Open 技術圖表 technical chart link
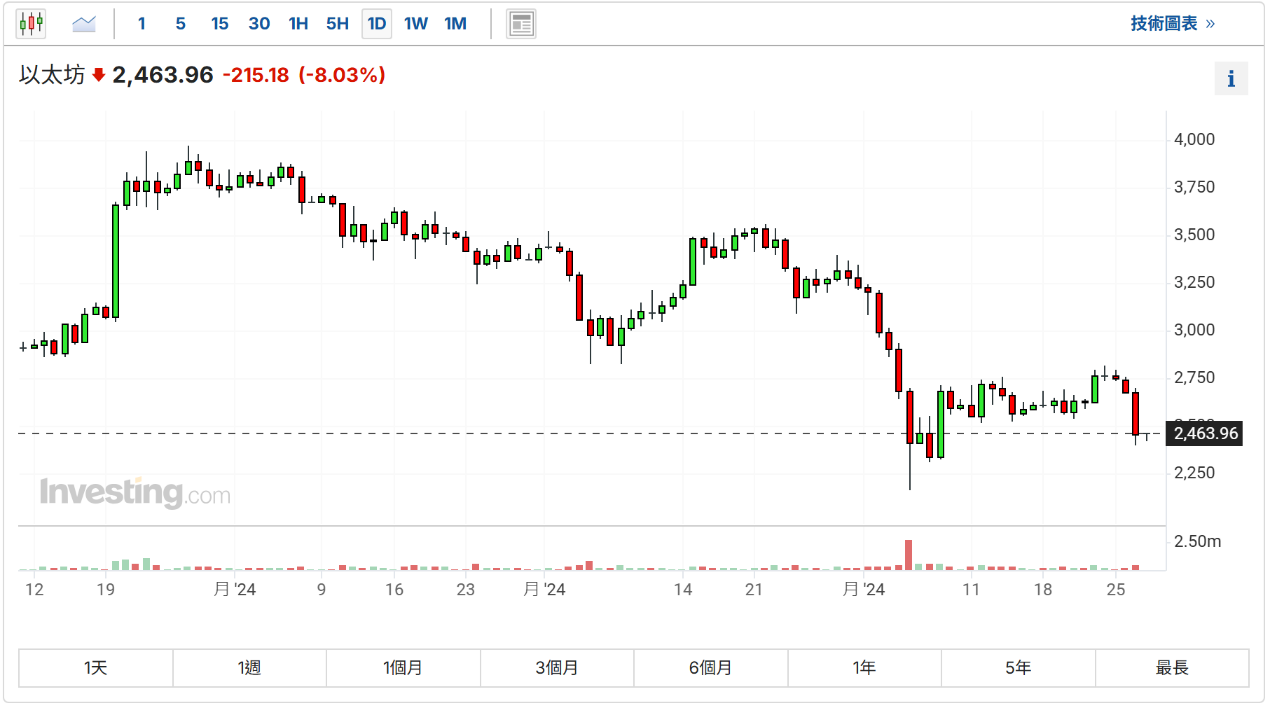Screen dimensions: 1270x708 point(1172,23)
